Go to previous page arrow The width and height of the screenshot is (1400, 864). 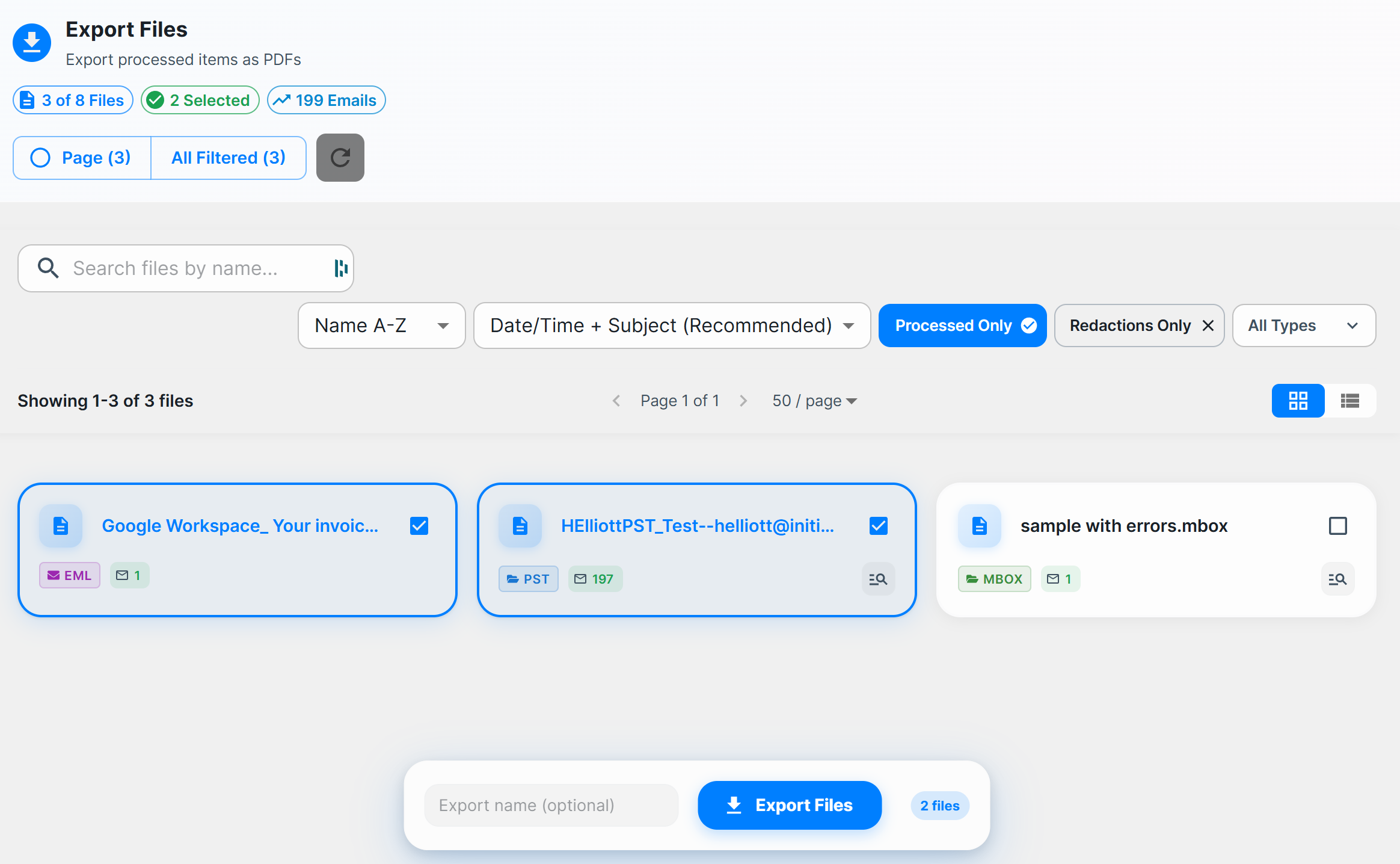tap(616, 401)
